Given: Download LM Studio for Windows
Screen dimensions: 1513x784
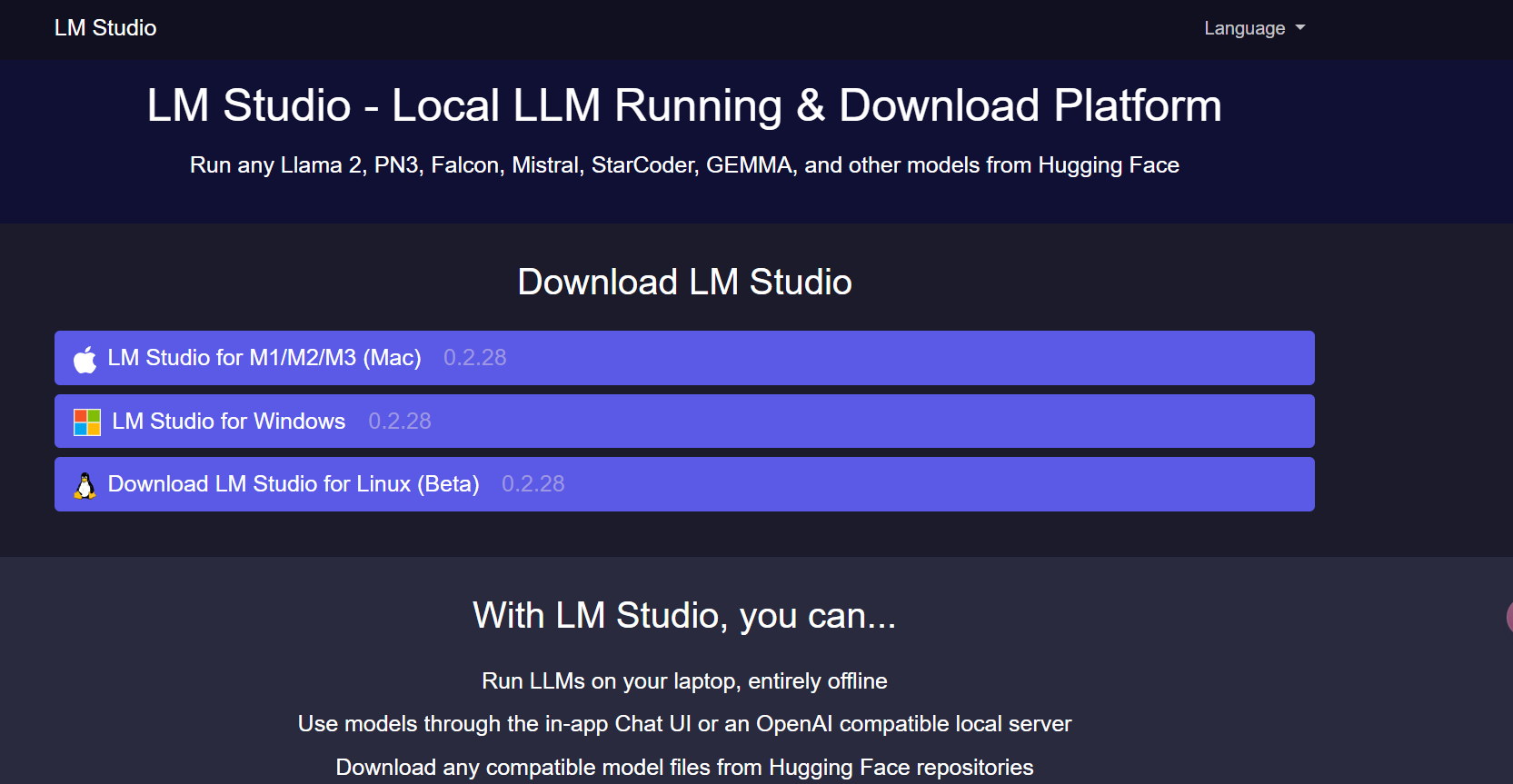Looking at the screenshot, I should click(x=684, y=421).
